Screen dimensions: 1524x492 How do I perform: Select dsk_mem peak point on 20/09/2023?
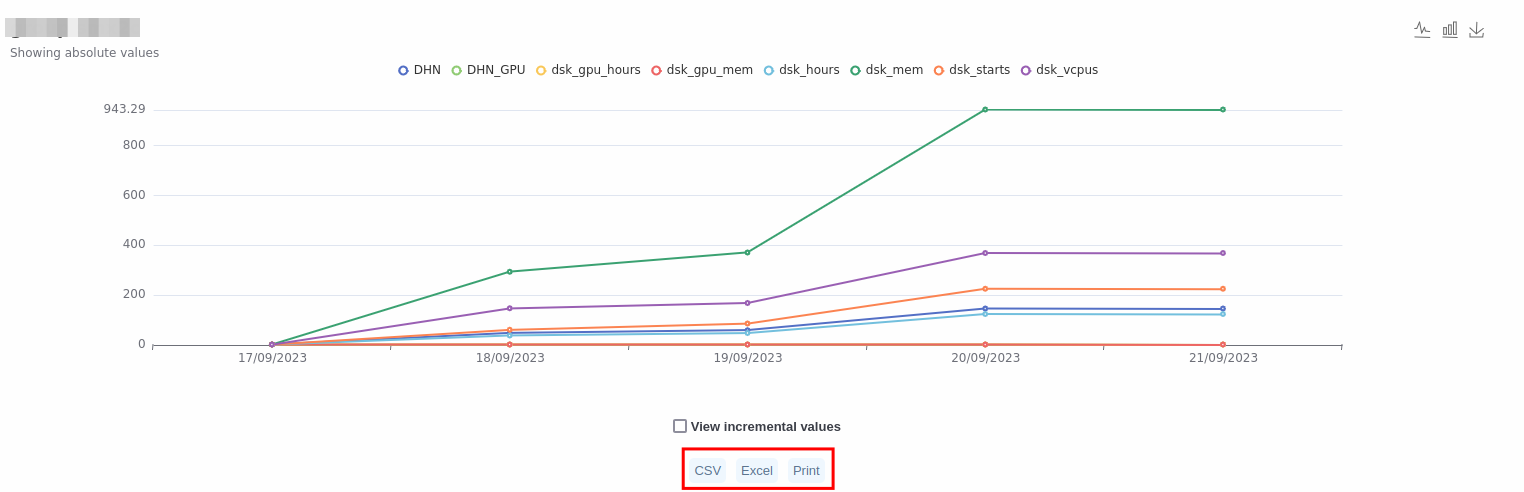pos(985,110)
